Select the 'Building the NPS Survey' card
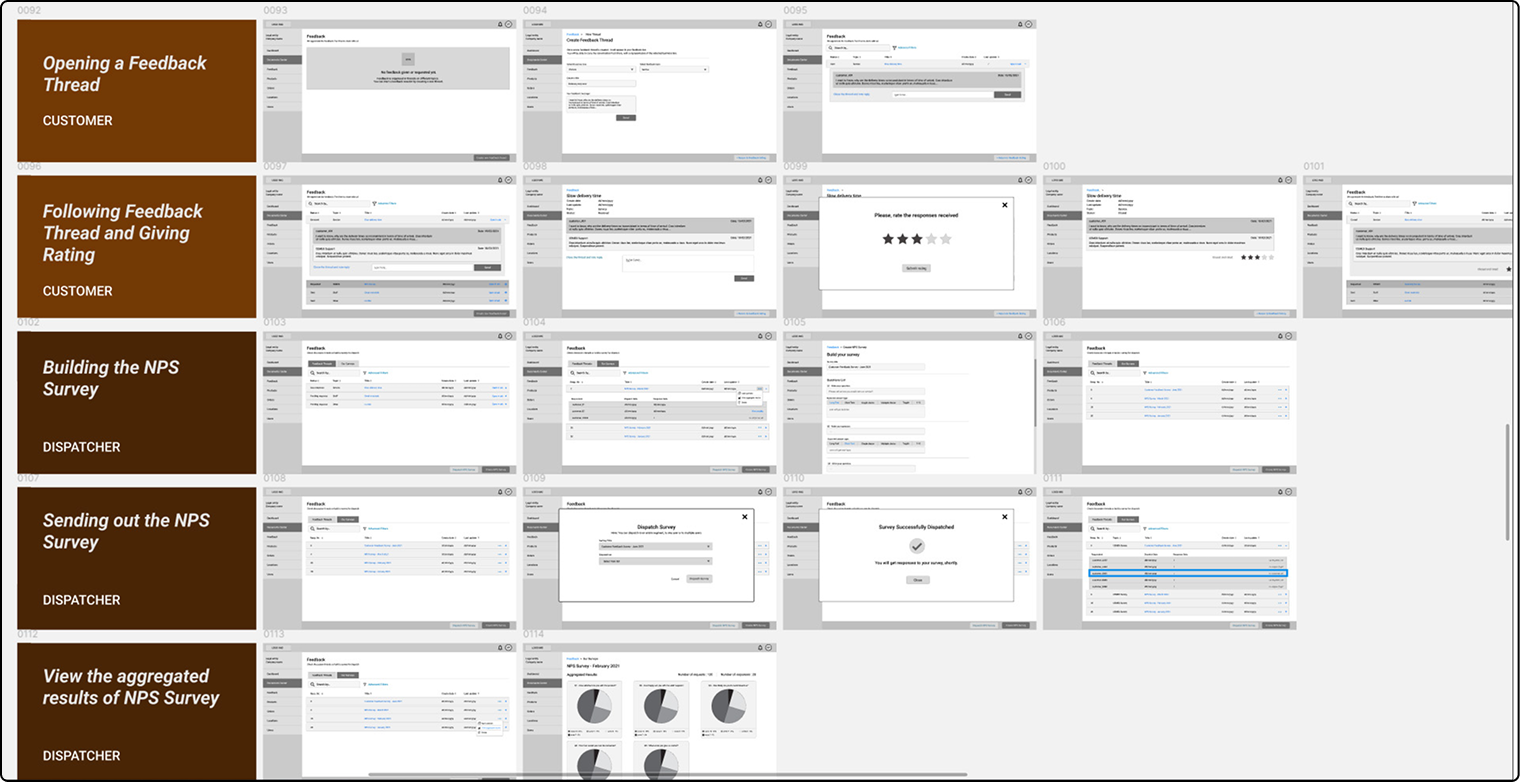This screenshot has width=1520, height=782. click(137, 403)
